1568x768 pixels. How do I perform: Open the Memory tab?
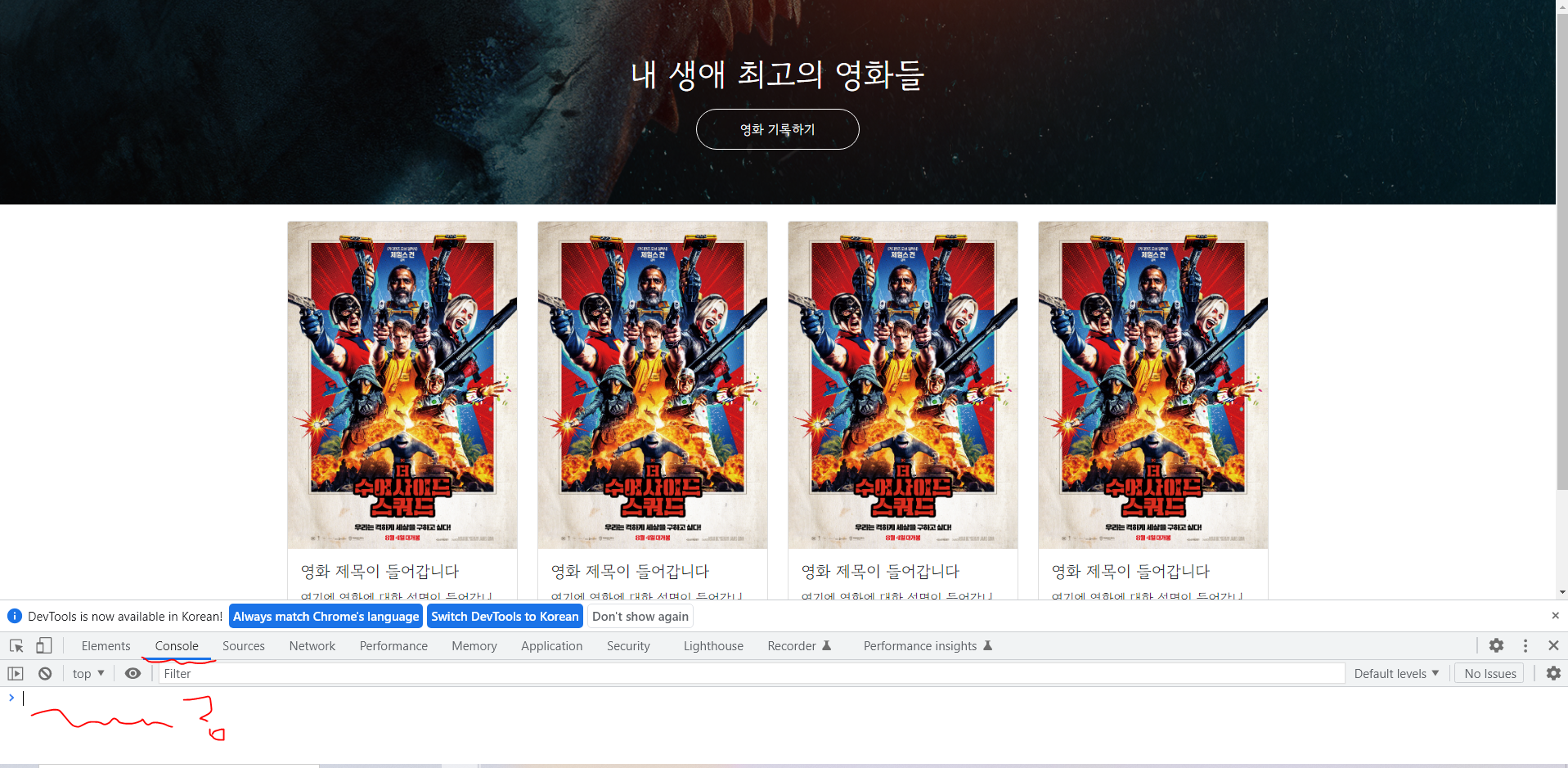[x=474, y=646]
